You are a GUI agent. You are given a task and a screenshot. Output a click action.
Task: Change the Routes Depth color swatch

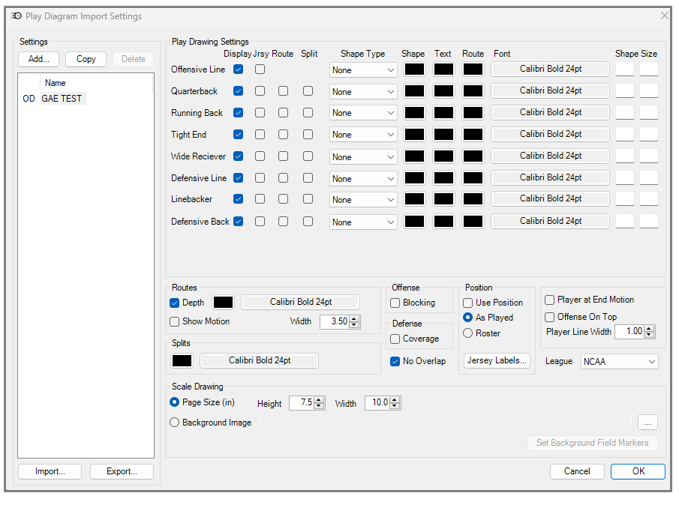(x=223, y=302)
